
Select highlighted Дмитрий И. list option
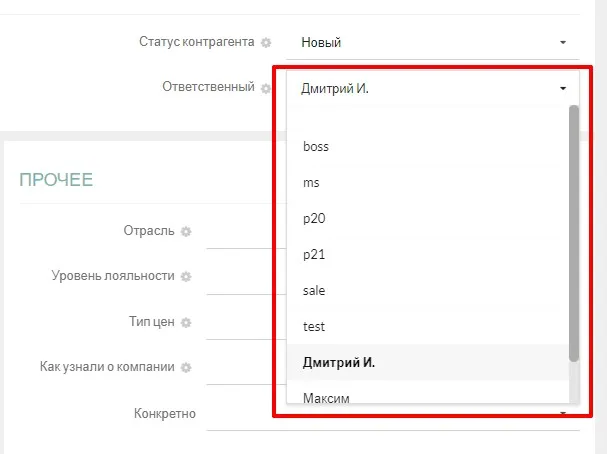[338, 362]
